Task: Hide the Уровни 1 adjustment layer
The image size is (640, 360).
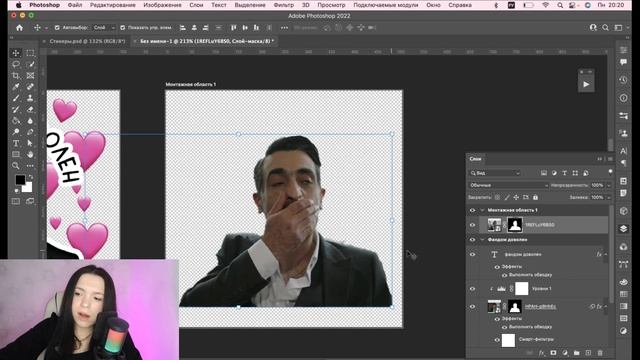Action: pyautogui.click(x=472, y=289)
